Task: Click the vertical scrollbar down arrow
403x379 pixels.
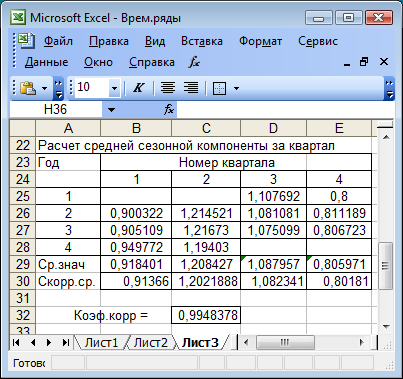Action: [386, 327]
